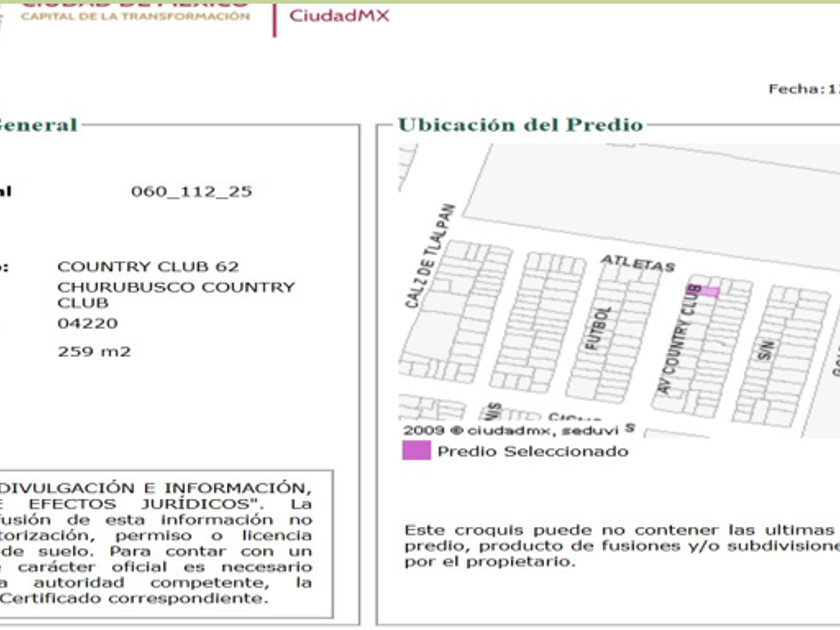Click the purple 'Predio Seleccionado' legend swatch
840x630 pixels.
click(416, 450)
